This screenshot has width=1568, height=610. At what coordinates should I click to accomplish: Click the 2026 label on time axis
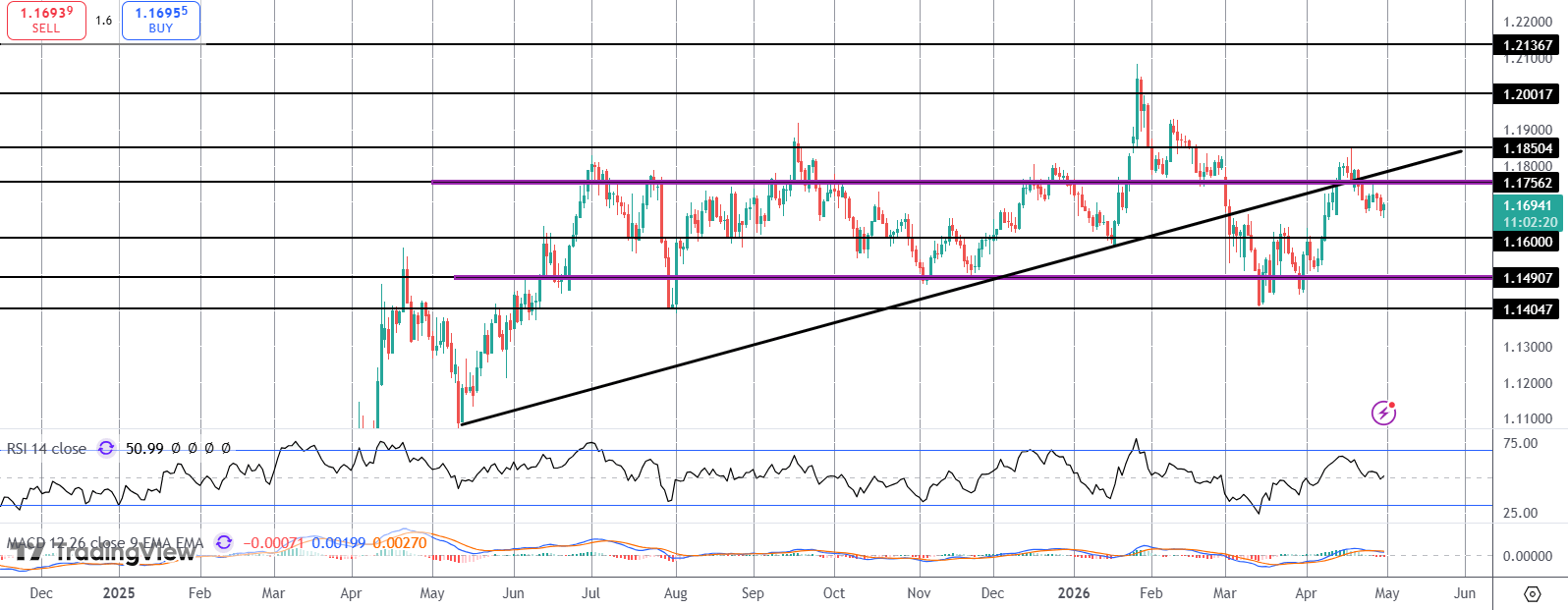[1074, 593]
